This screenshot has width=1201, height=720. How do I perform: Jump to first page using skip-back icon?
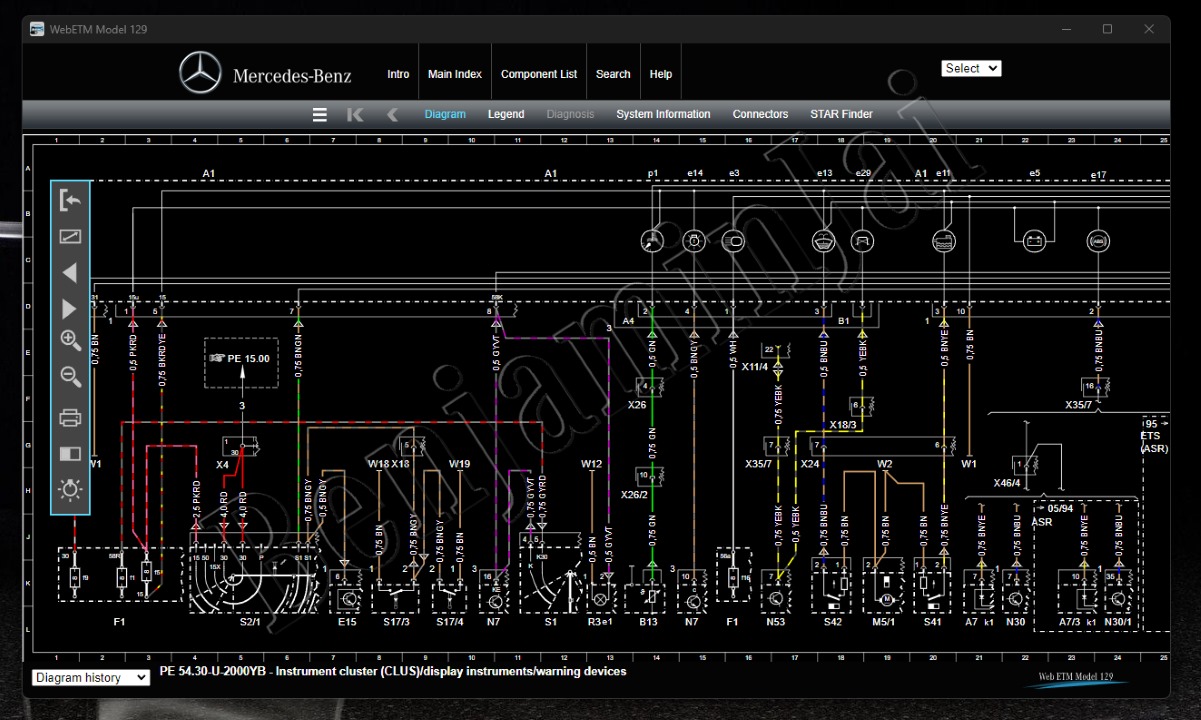tap(355, 115)
